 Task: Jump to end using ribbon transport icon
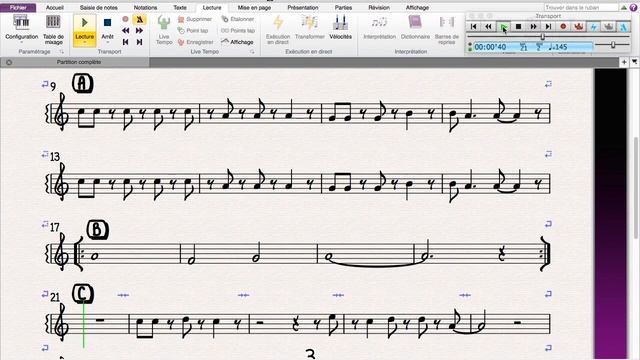[x=139, y=42]
